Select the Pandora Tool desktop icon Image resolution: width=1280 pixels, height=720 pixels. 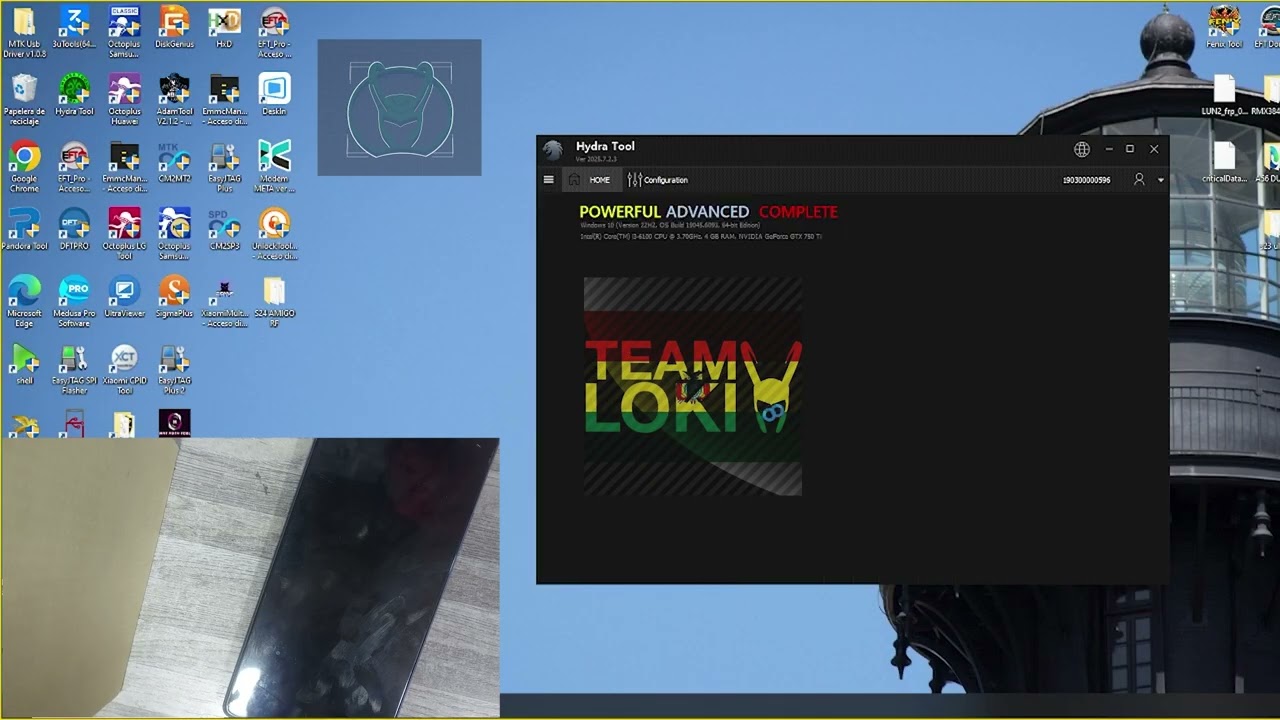coord(25,229)
